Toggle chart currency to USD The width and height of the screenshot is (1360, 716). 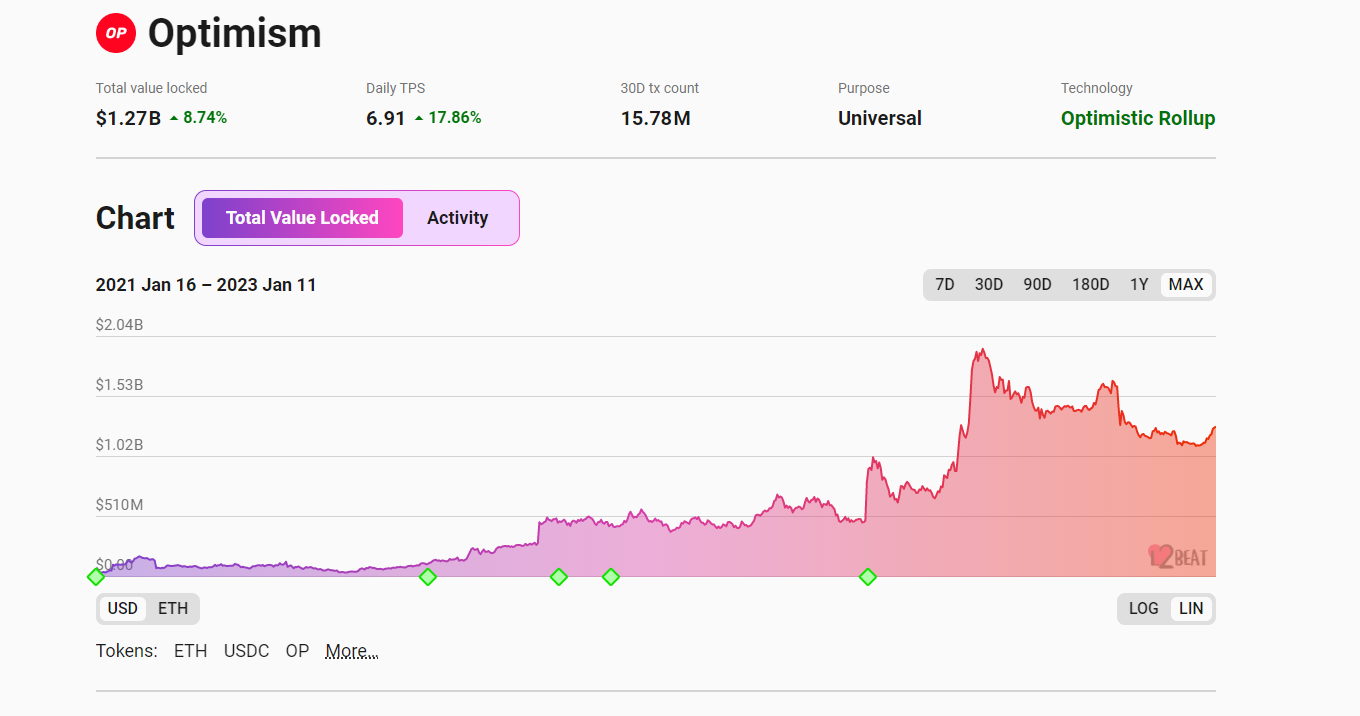point(123,609)
